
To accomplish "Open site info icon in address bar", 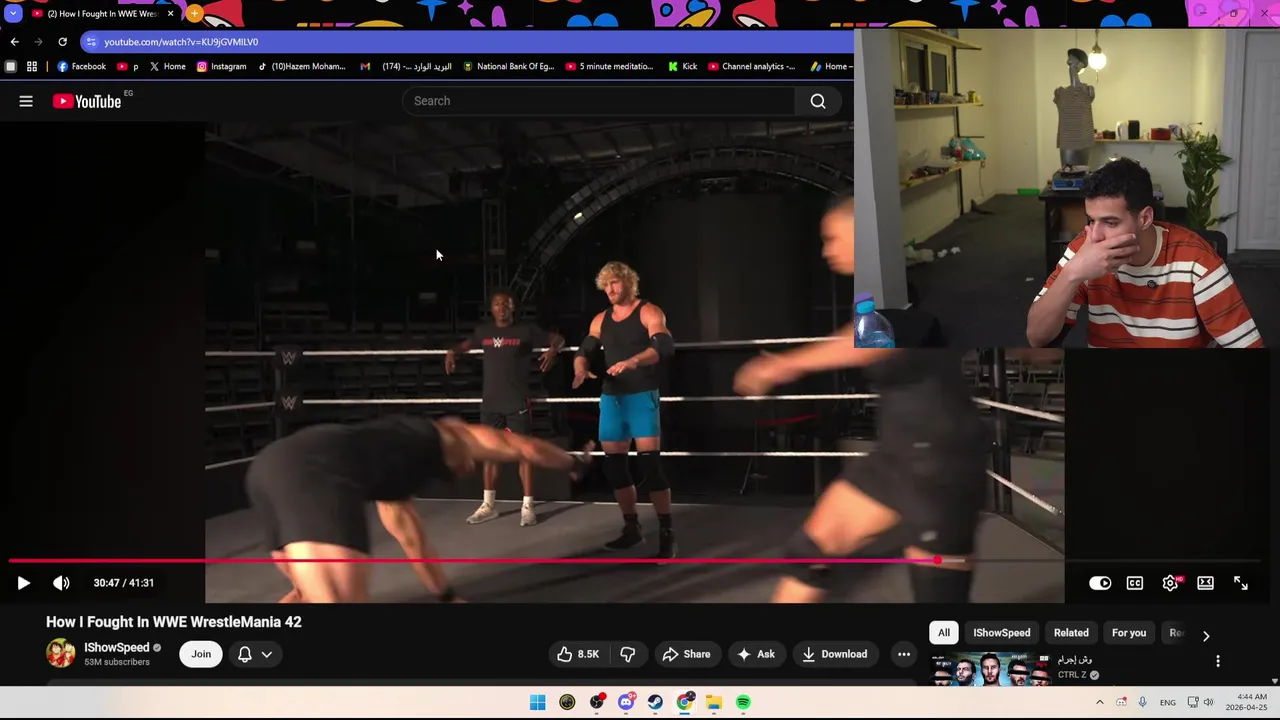I will (x=91, y=42).
